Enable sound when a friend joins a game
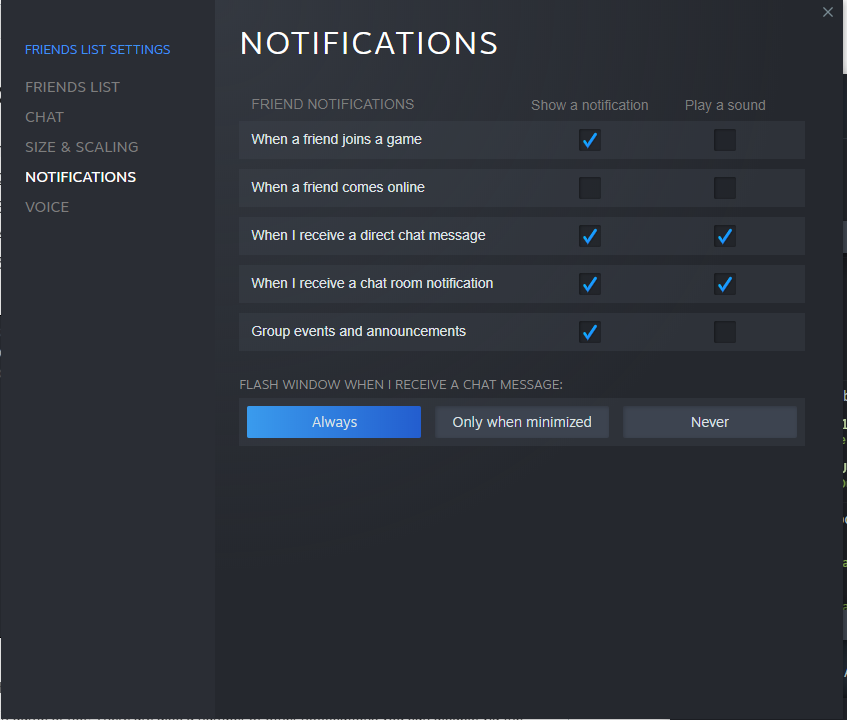The width and height of the screenshot is (847, 720). click(x=724, y=140)
